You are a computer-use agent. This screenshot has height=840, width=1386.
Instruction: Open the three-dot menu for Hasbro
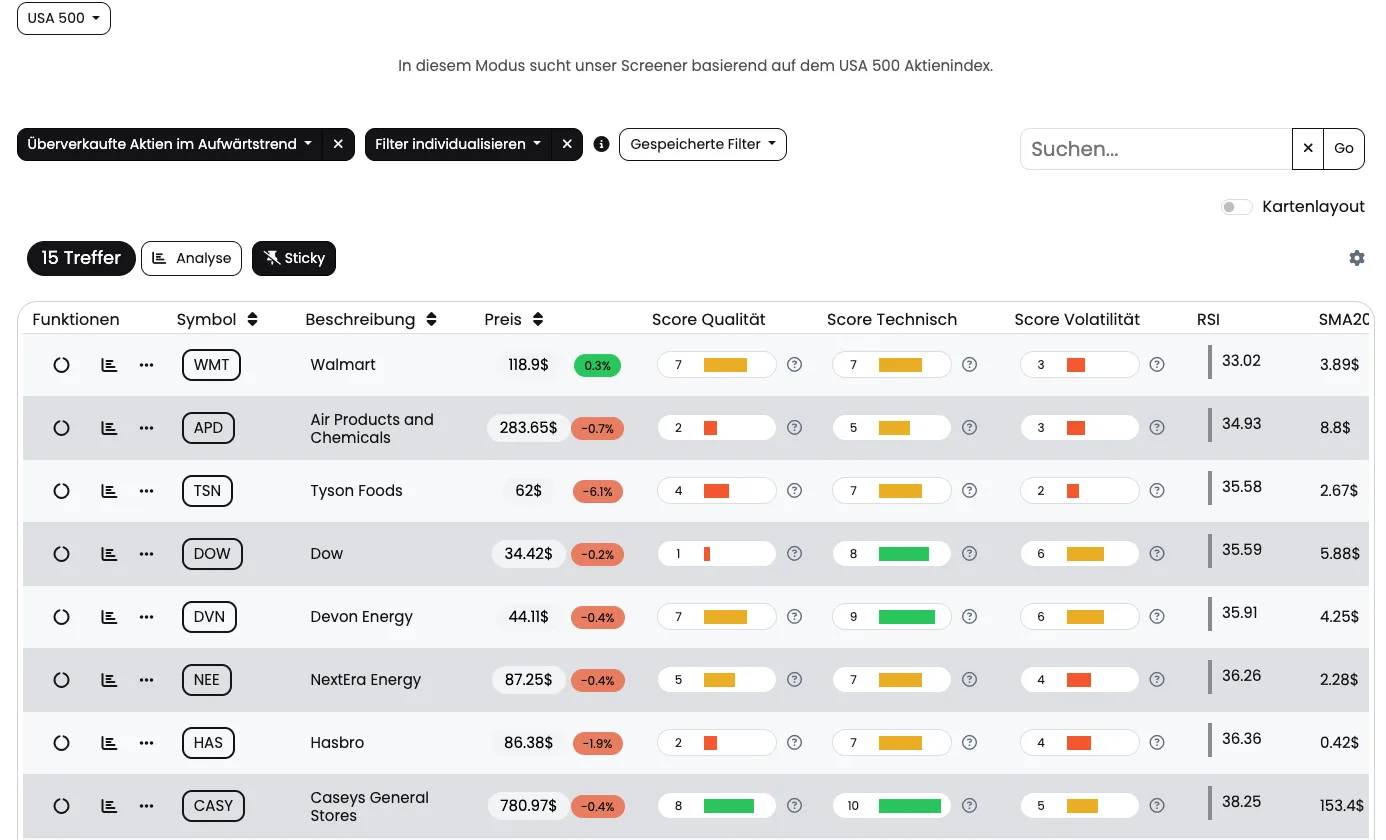tap(147, 743)
